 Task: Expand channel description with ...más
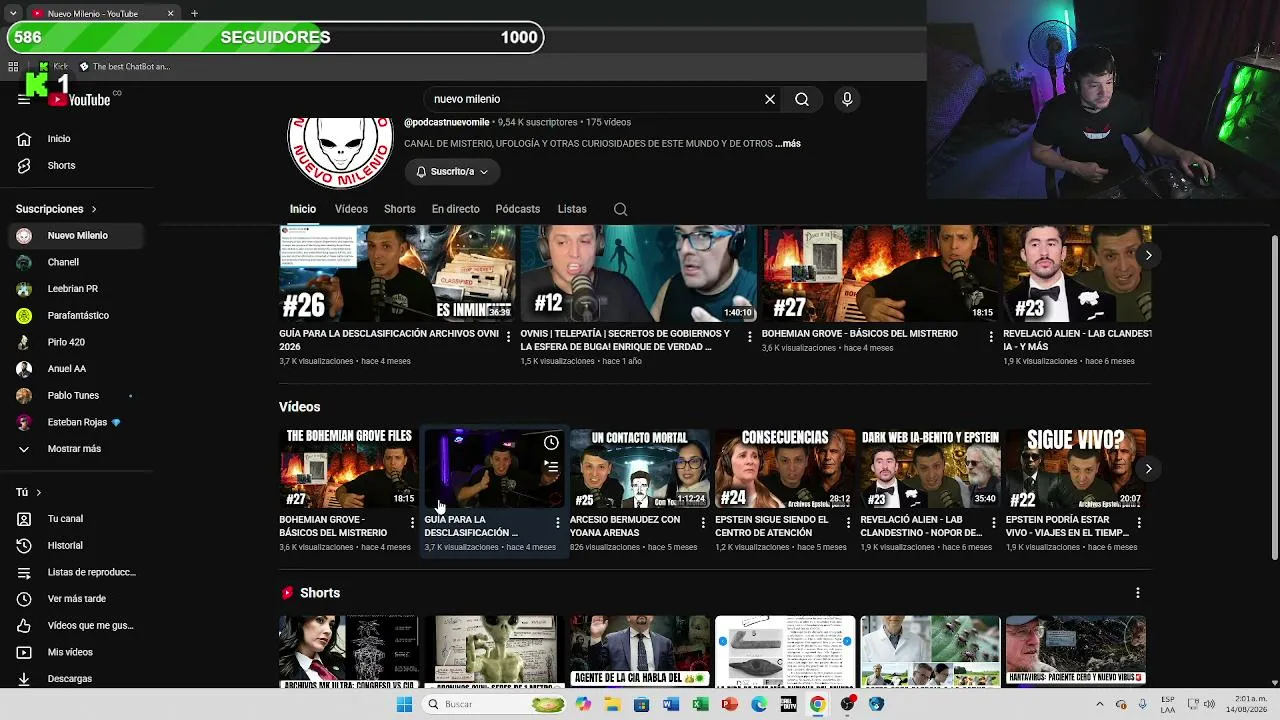pyautogui.click(x=788, y=144)
